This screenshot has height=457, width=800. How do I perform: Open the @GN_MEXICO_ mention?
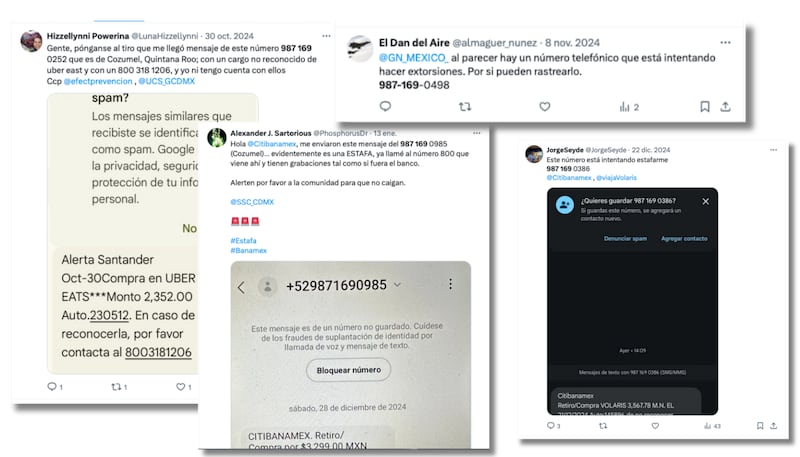click(x=413, y=58)
